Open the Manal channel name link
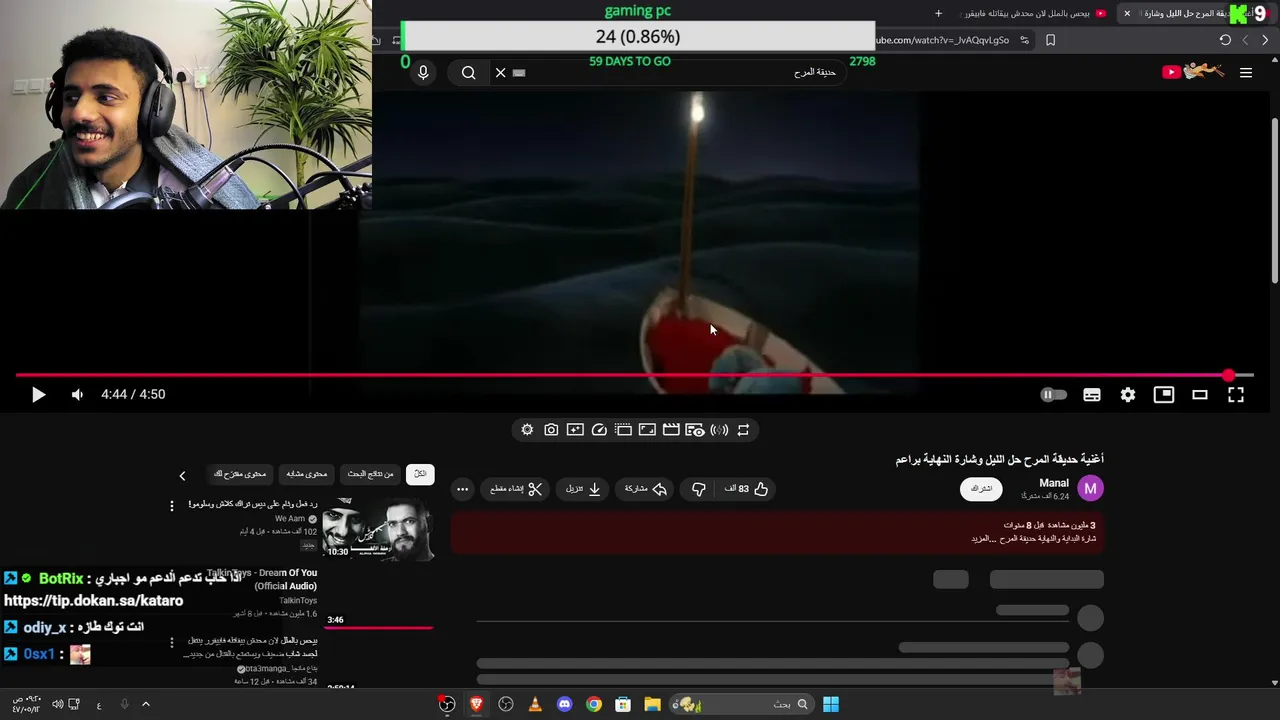Screen dimensions: 1280x720 [x=1054, y=483]
